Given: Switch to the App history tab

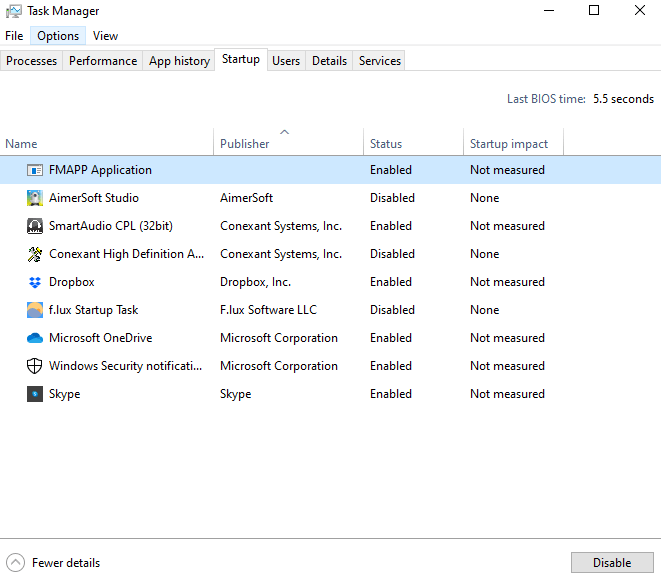Looking at the screenshot, I should [179, 61].
